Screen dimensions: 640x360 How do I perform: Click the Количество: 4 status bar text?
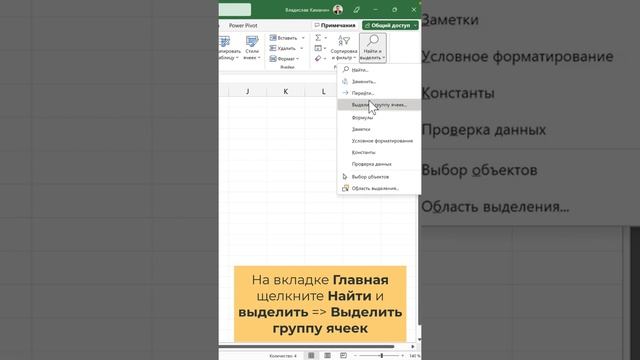click(x=283, y=356)
